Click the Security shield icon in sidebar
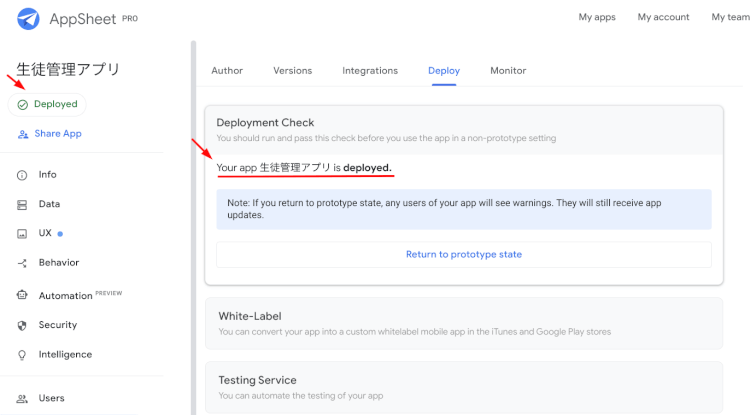 tap(22, 325)
